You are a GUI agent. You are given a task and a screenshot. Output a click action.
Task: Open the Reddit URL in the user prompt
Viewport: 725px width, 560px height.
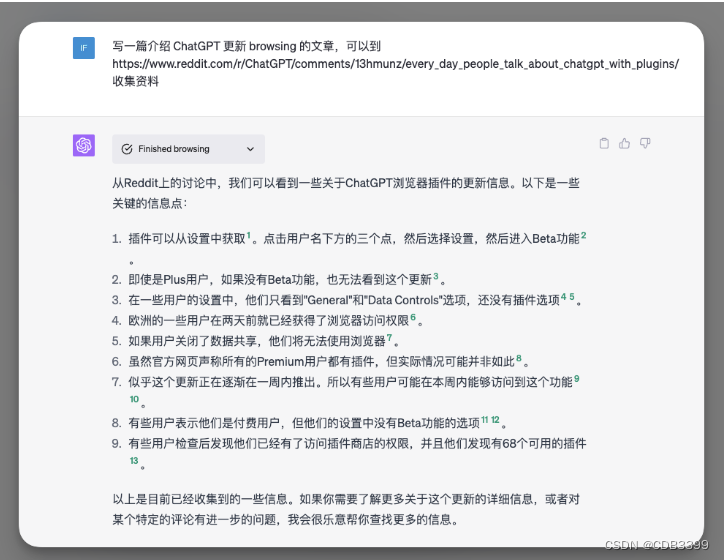tap(396, 64)
